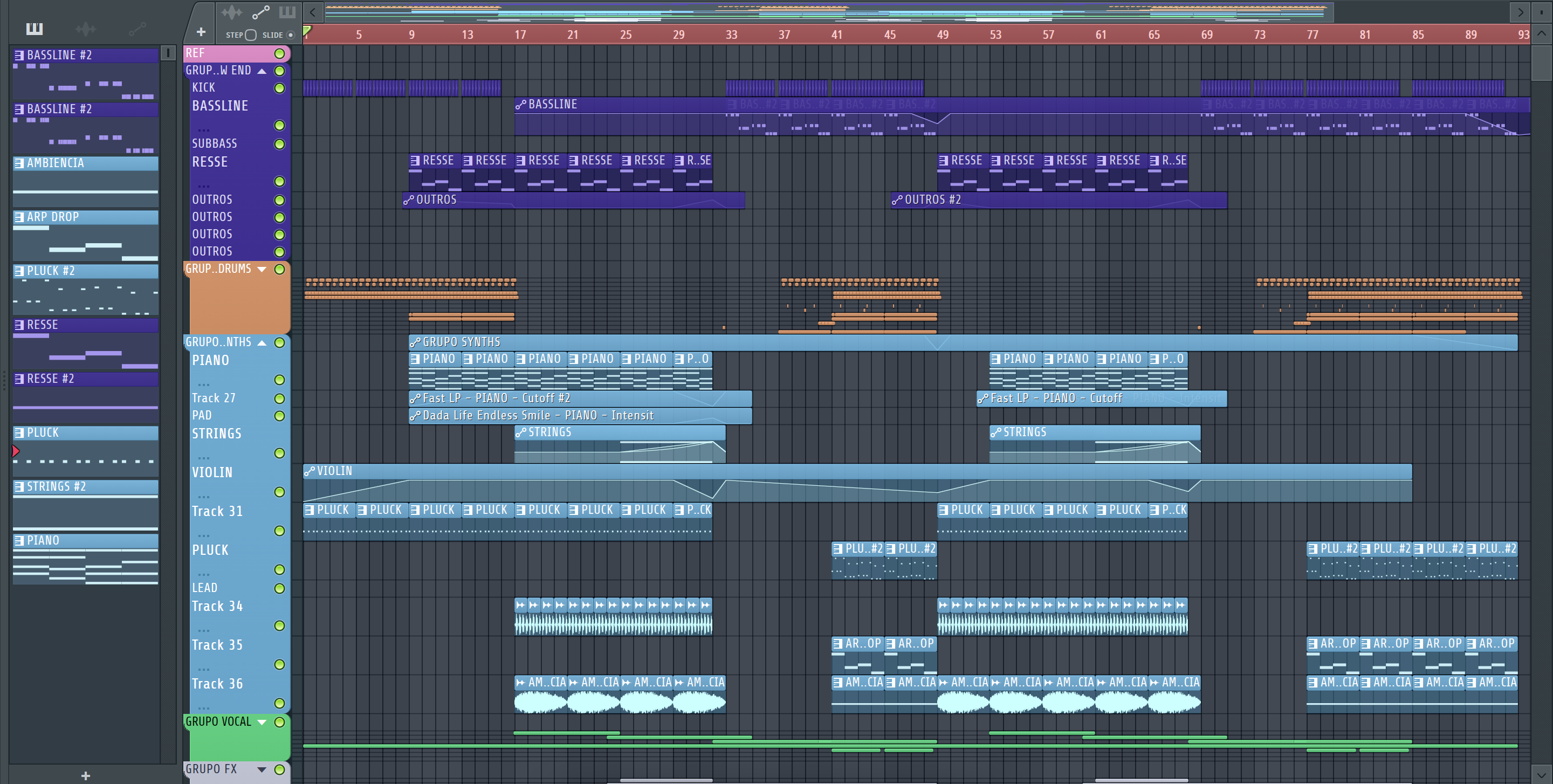The image size is (1553, 784).
Task: Enable the STEP checkbox
Action: 251,35
